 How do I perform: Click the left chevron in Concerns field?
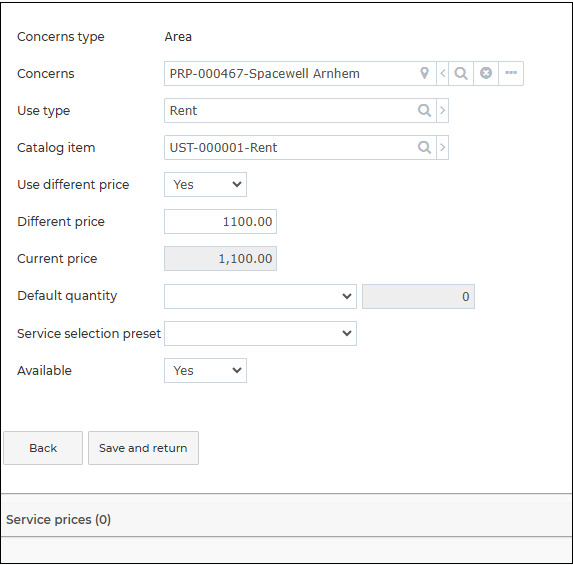pyautogui.click(x=443, y=73)
